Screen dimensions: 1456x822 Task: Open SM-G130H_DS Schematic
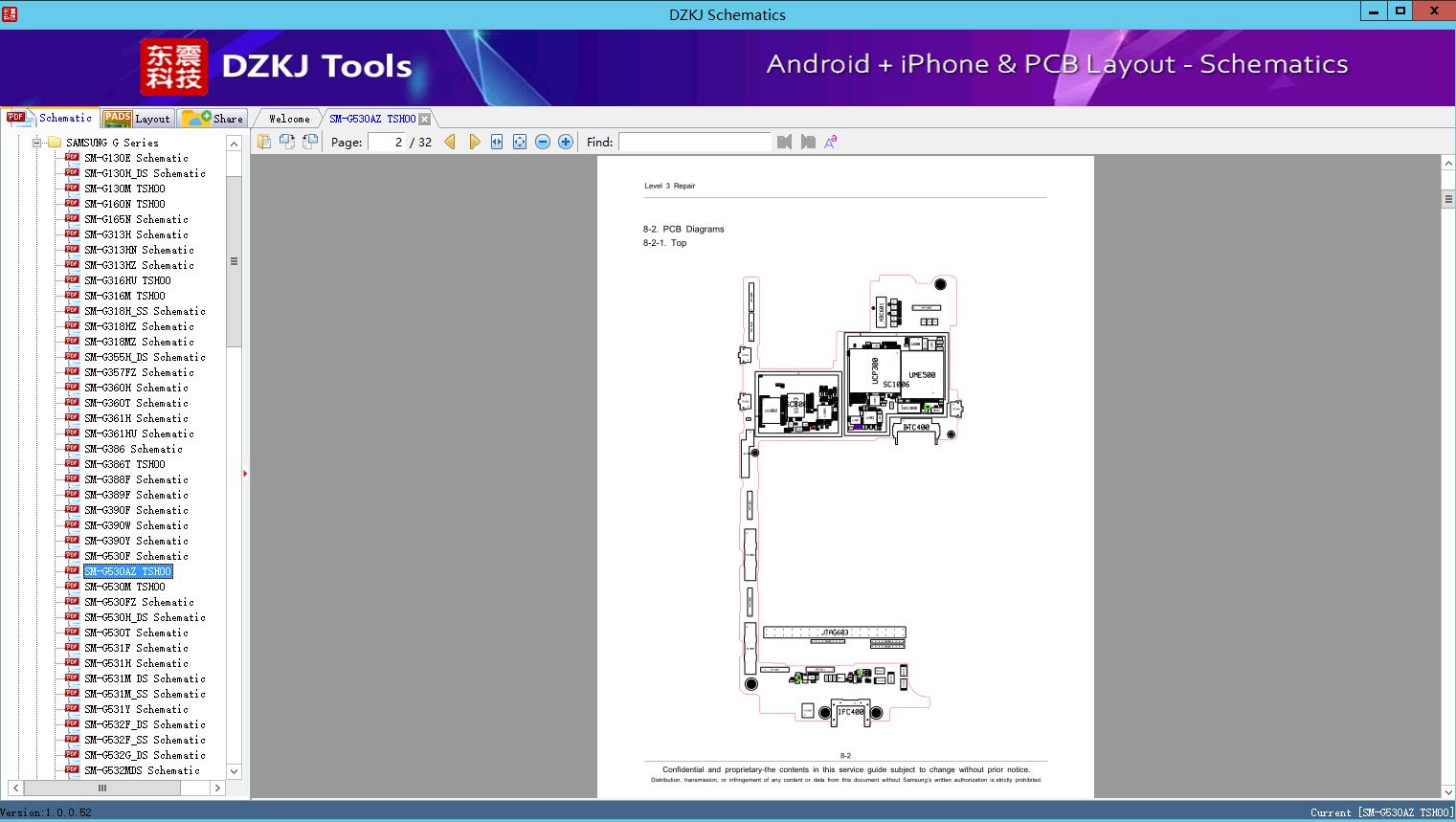[x=145, y=173]
